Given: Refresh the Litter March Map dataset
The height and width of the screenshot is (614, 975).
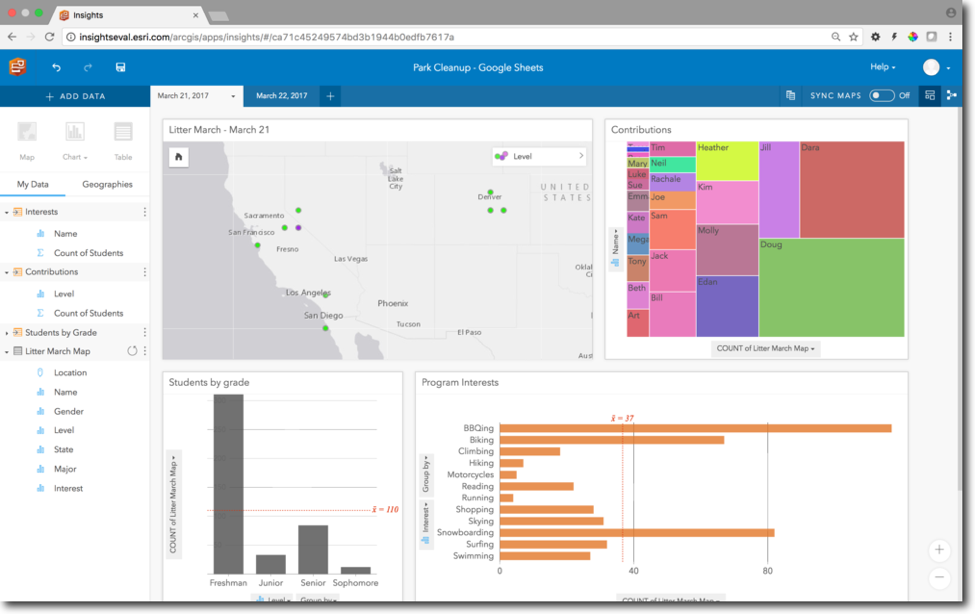Looking at the screenshot, I should pos(132,351).
